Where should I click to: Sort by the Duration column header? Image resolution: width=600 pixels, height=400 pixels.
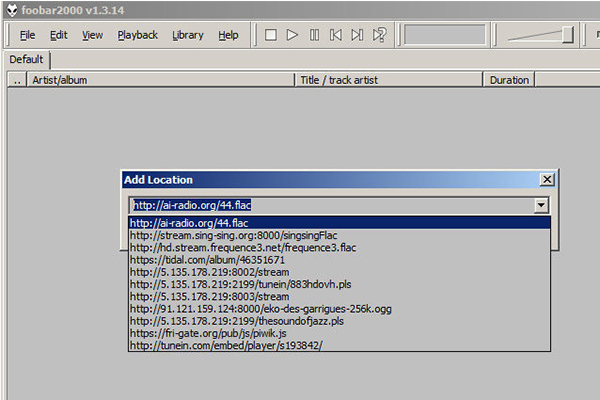point(509,80)
